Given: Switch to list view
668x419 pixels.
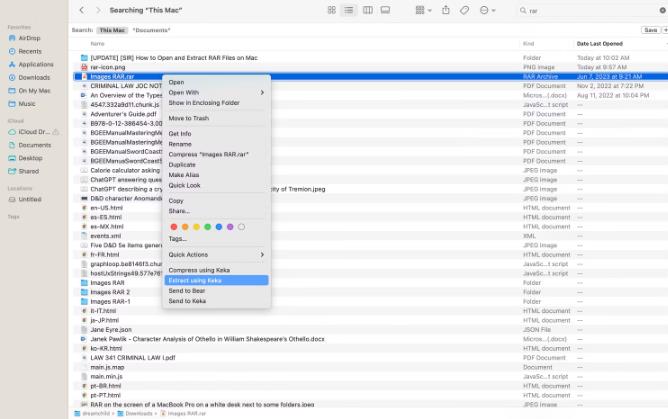Looking at the screenshot, I should 348,10.
